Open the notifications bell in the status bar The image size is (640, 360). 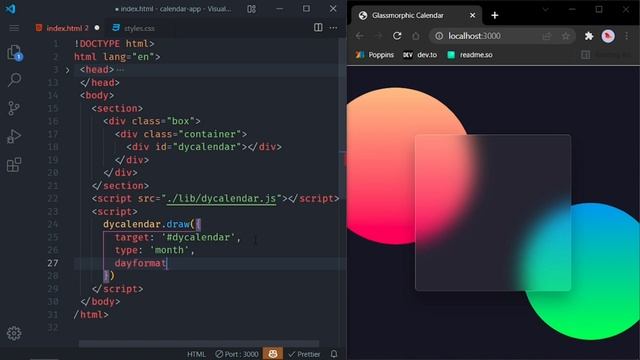pyautogui.click(x=334, y=354)
